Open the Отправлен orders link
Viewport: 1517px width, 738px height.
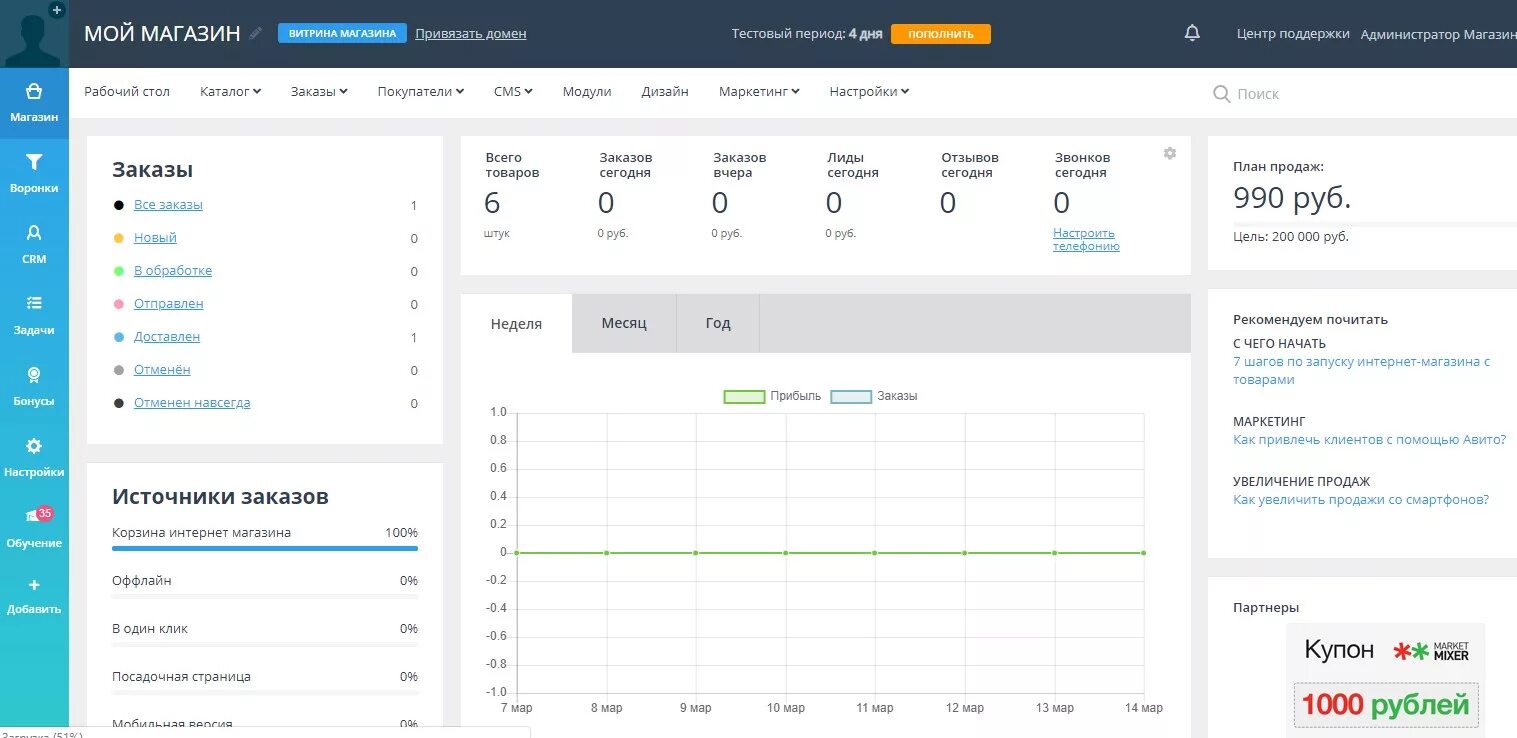[x=169, y=303]
